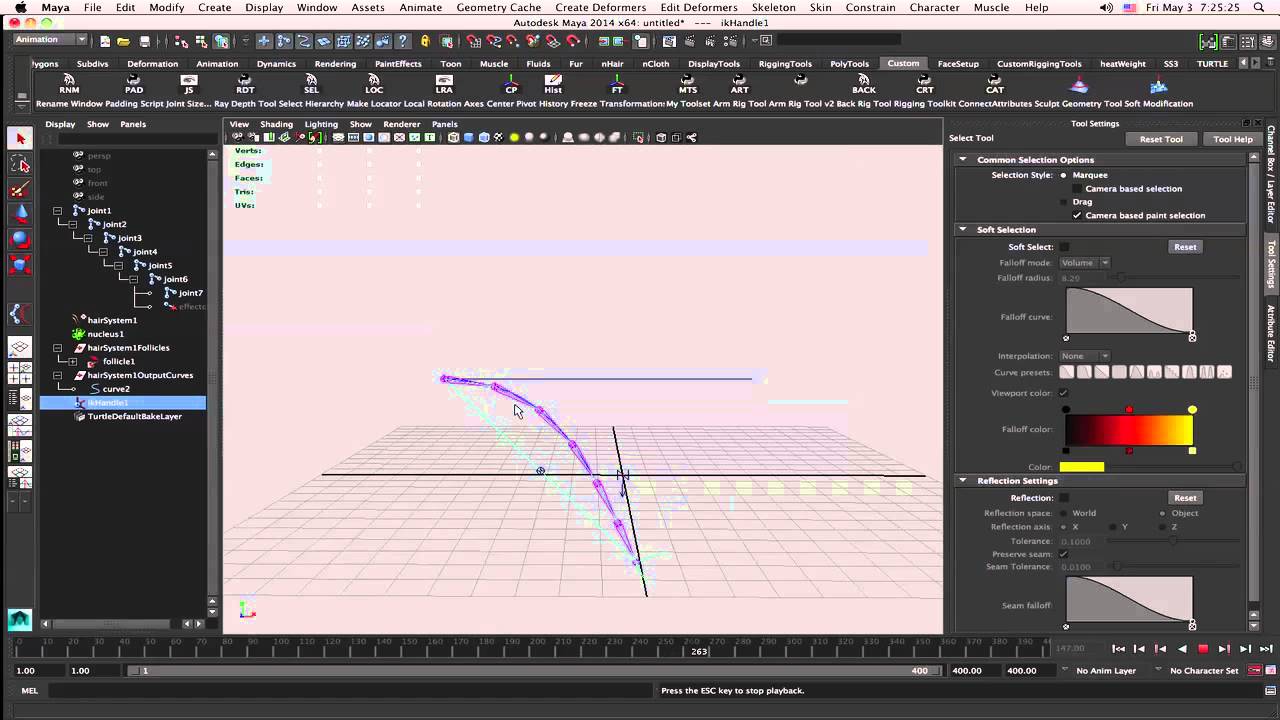The height and width of the screenshot is (720, 1280).
Task: Click the BACK Back Rig Tool shelf icon
Action: [x=864, y=84]
